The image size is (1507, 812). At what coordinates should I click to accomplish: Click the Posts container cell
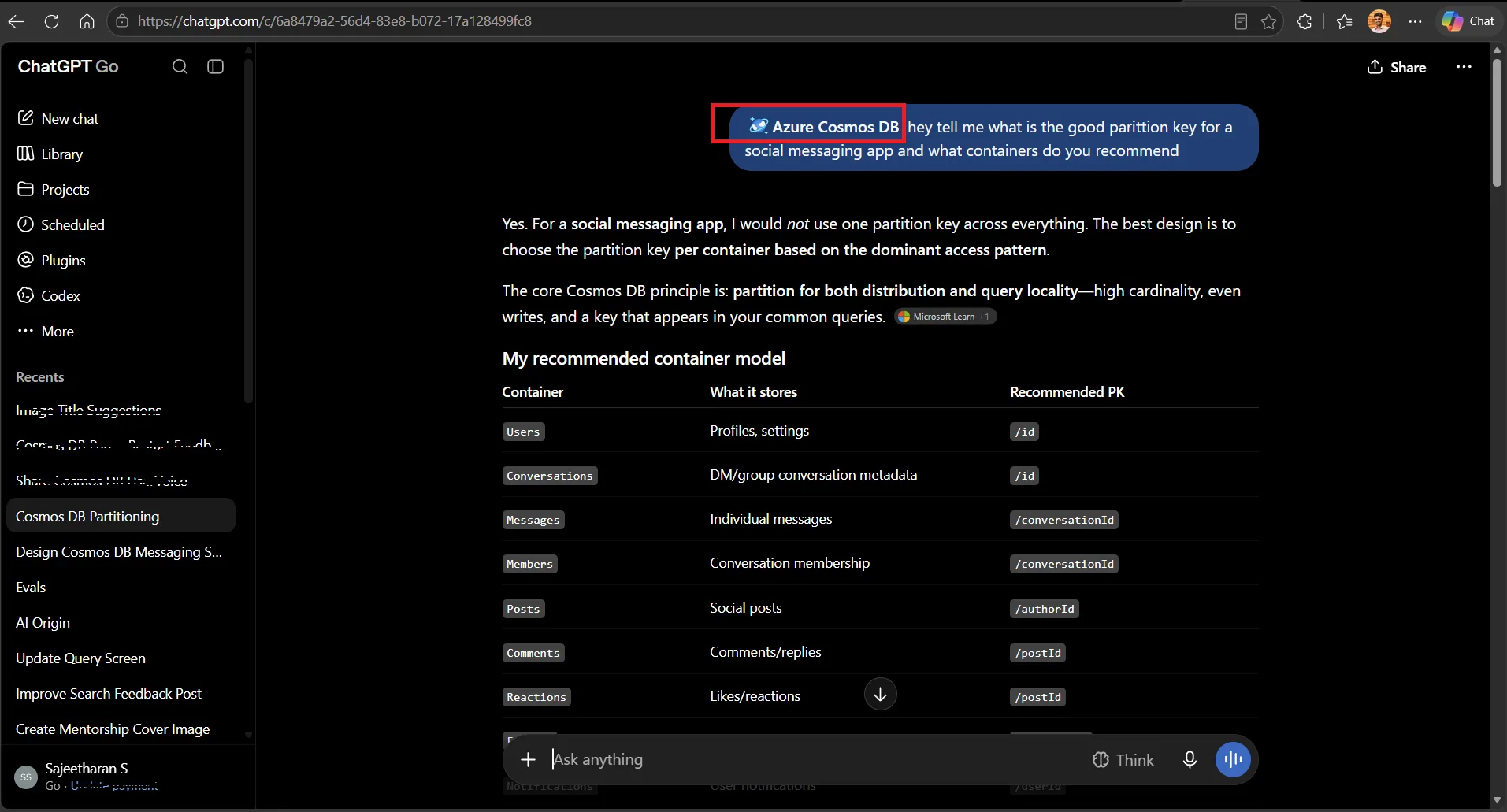pyautogui.click(x=523, y=609)
